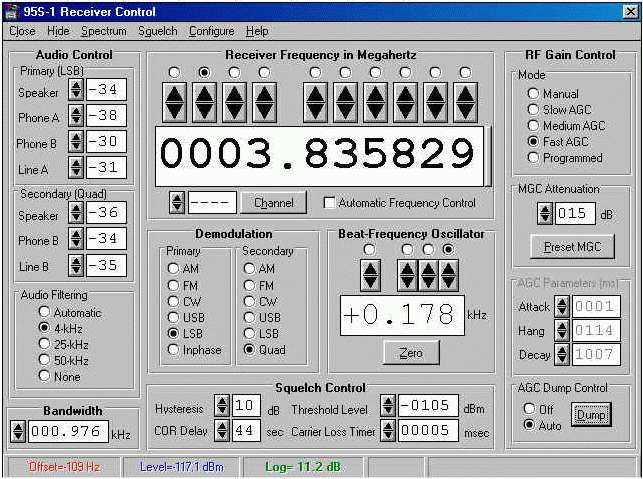Open the Squelch menu
This screenshot has height=479, width=643.
(157, 31)
